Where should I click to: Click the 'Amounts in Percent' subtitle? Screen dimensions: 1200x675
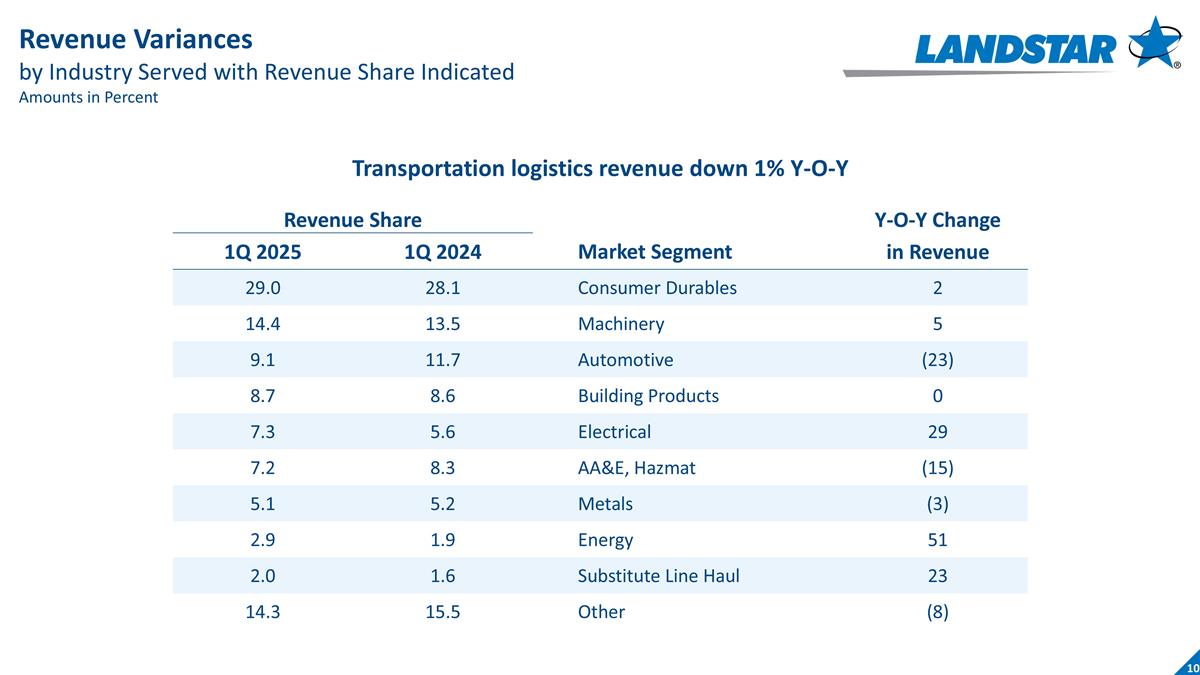[x=89, y=98]
